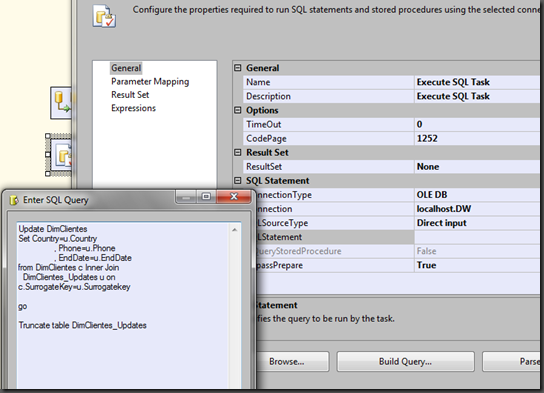Image resolution: width=544 pixels, height=393 pixels.
Task: Click the , EndDate=u.EndDate line in query
Action: [x=93, y=258]
